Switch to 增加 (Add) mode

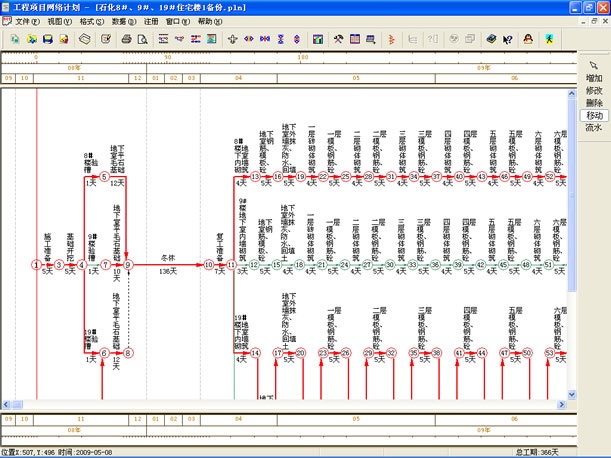point(594,78)
